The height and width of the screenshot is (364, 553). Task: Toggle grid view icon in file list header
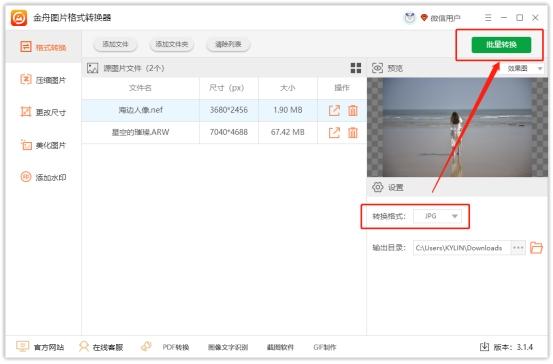pyautogui.click(x=356, y=68)
